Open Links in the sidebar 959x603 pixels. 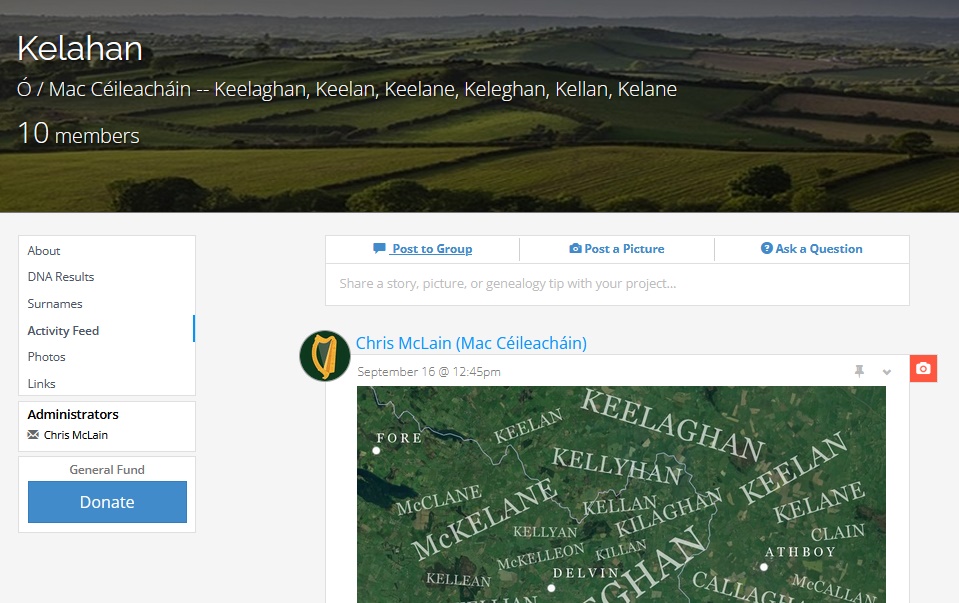click(42, 384)
